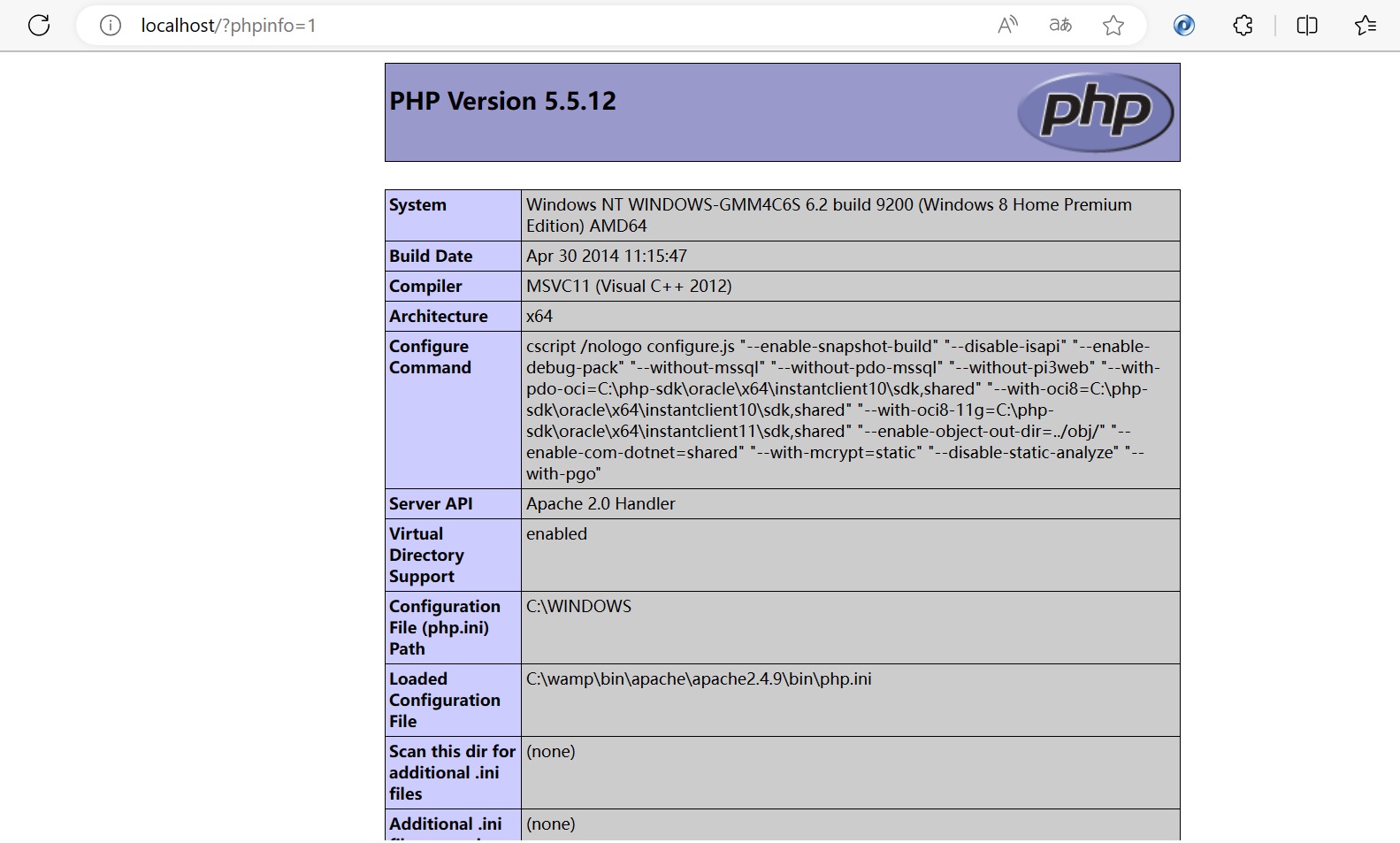Click the System row label
Image resolution: width=1400 pixels, height=843 pixels.
point(417,204)
